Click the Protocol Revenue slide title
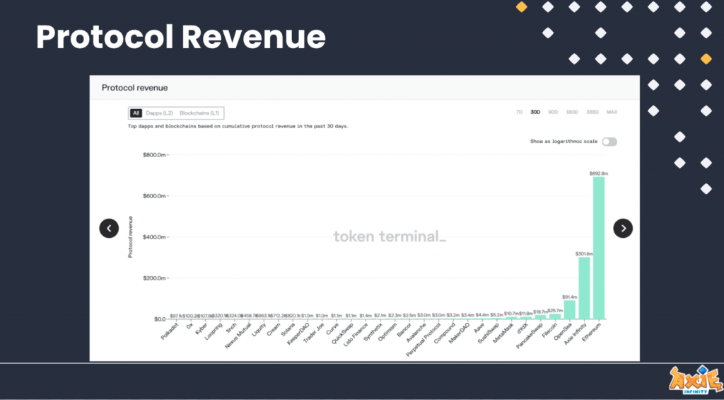This screenshot has width=724, height=400. click(181, 37)
